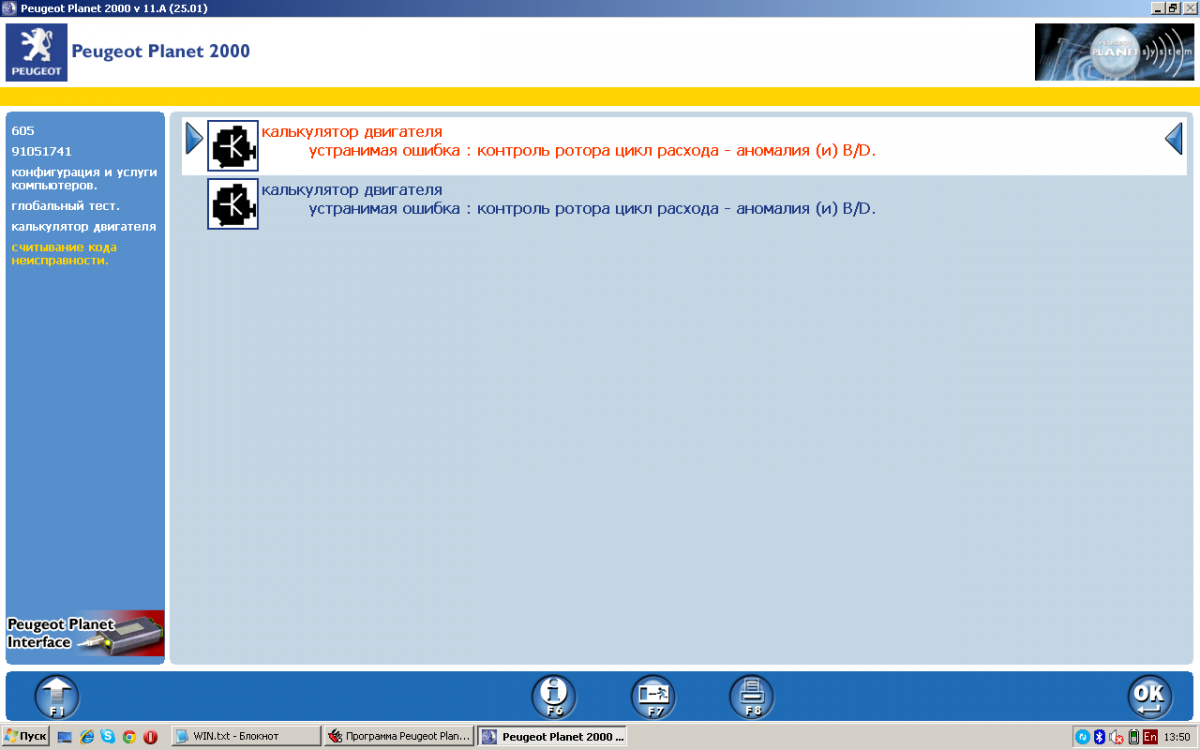Viewport: 1200px width, 750px height.
Task: Launch Chrome from the quick launch bar
Action: point(129,736)
